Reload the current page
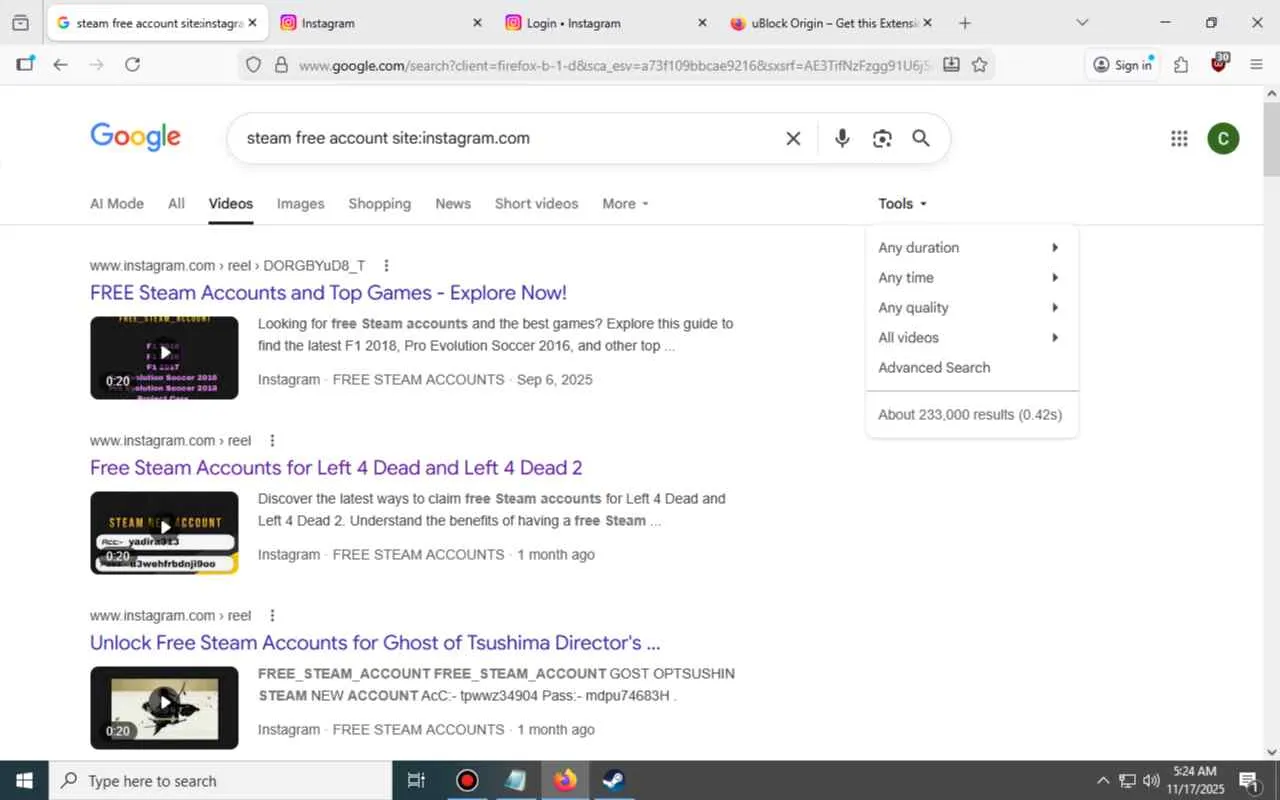 132,65
